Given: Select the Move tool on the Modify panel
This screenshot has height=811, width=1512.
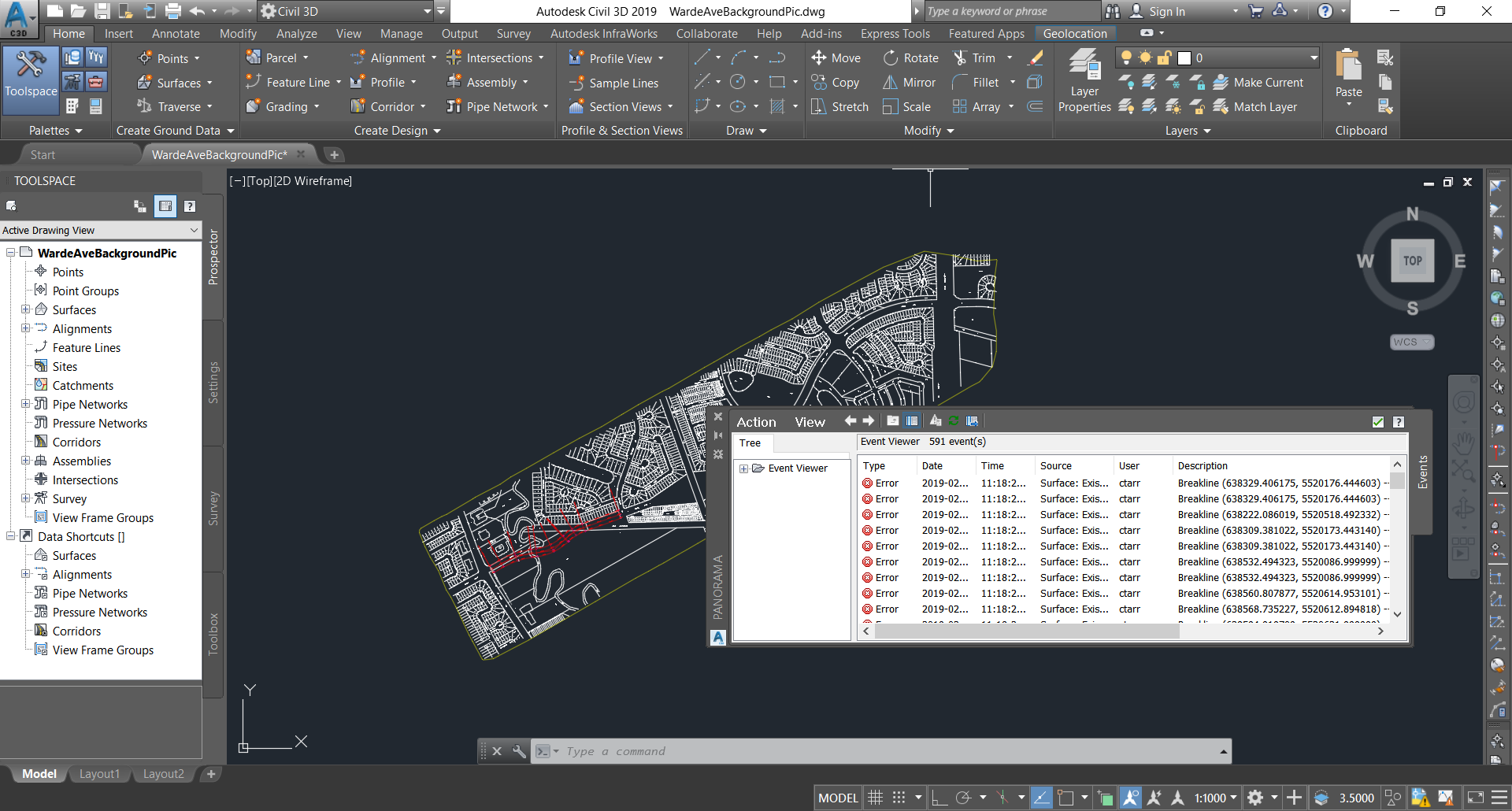Looking at the screenshot, I should [x=836, y=57].
